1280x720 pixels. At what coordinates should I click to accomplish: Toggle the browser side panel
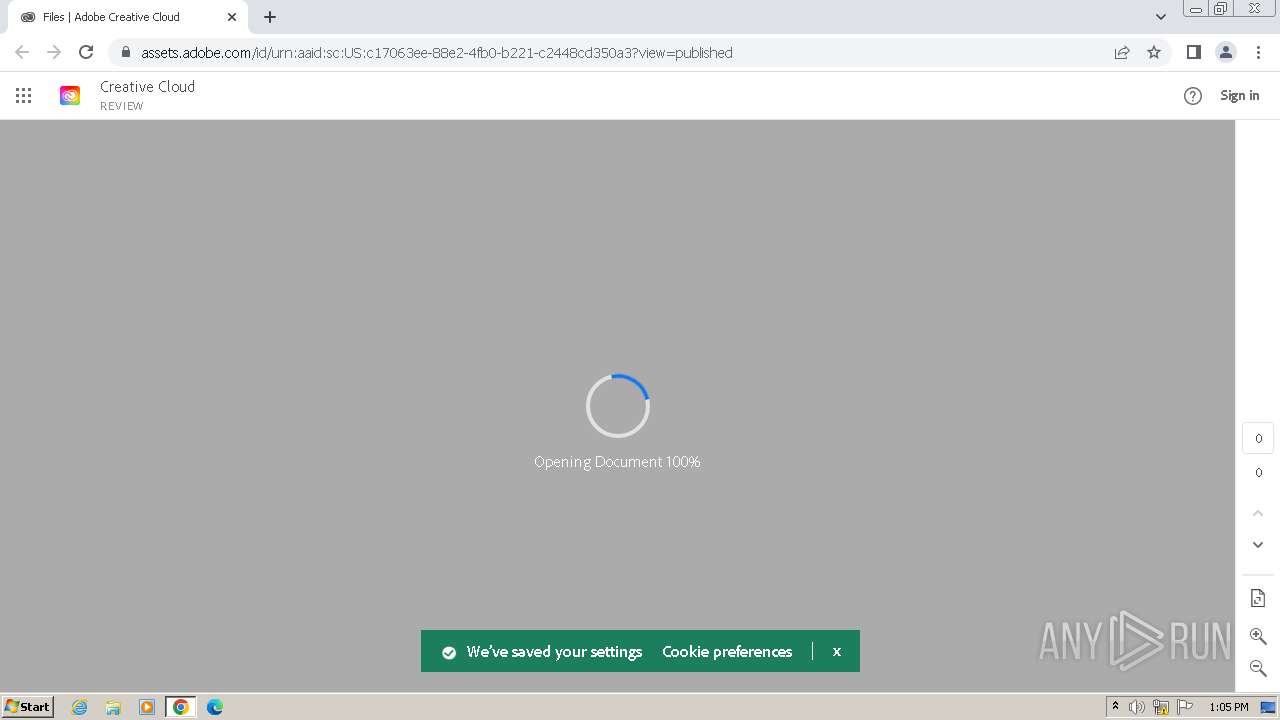(x=1193, y=52)
